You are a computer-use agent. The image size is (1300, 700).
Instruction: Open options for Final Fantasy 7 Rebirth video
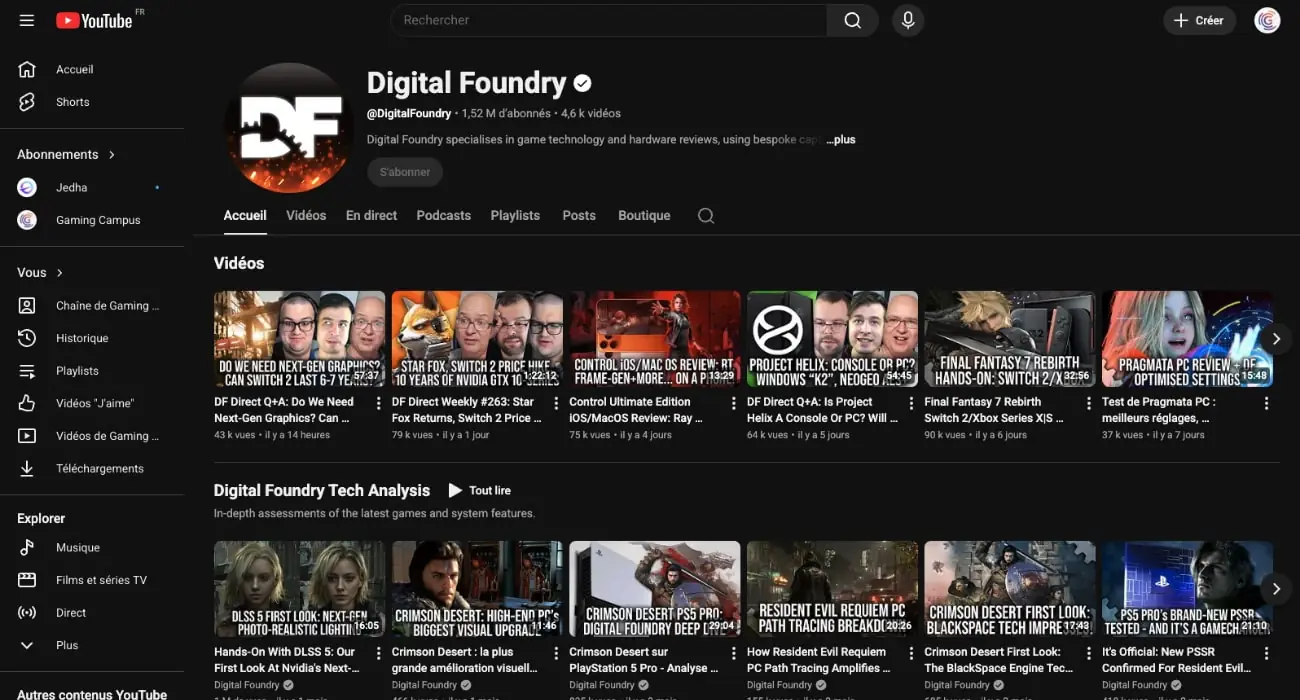[1089, 403]
